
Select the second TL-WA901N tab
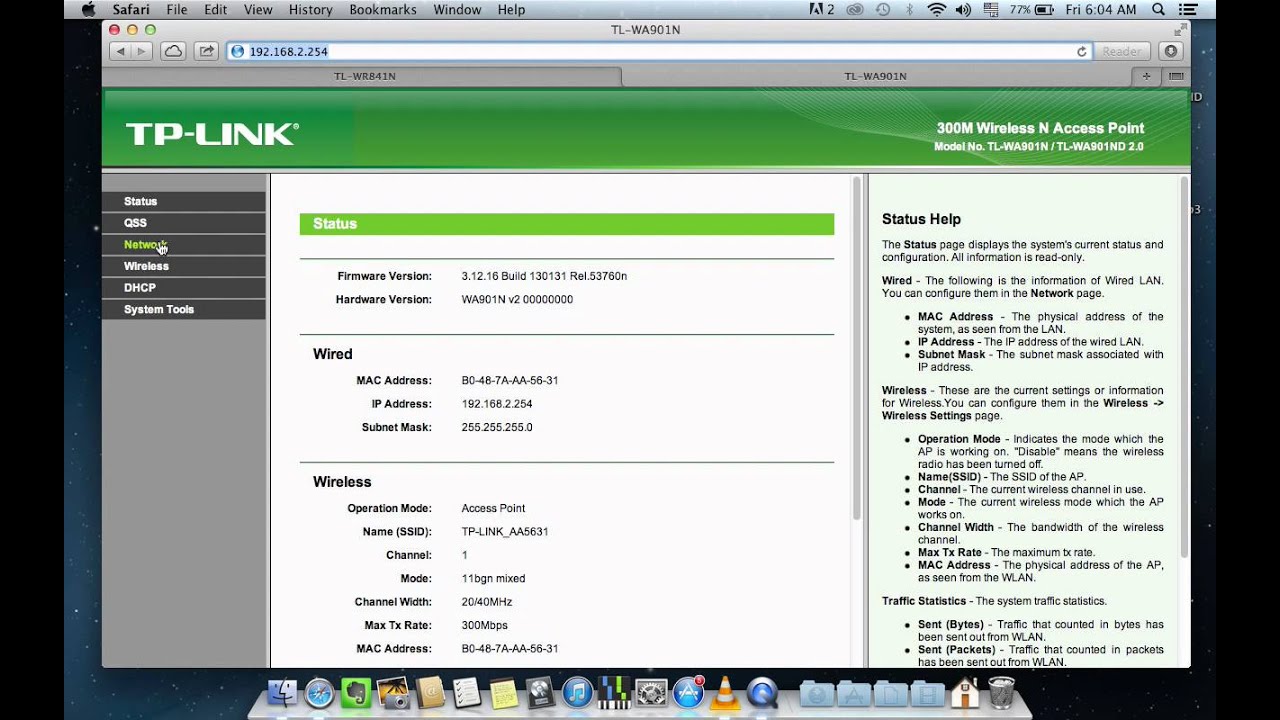coord(876,76)
